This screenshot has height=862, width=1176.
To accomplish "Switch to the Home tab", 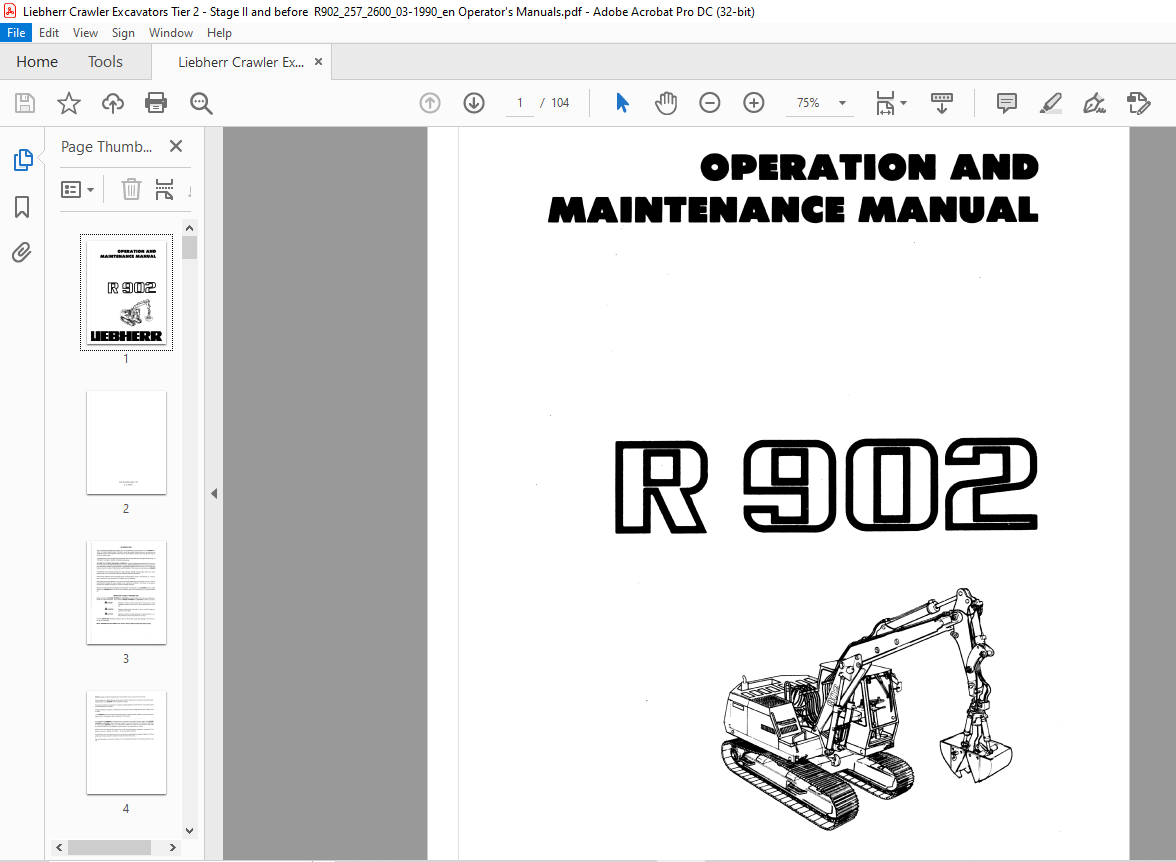I will click(37, 62).
